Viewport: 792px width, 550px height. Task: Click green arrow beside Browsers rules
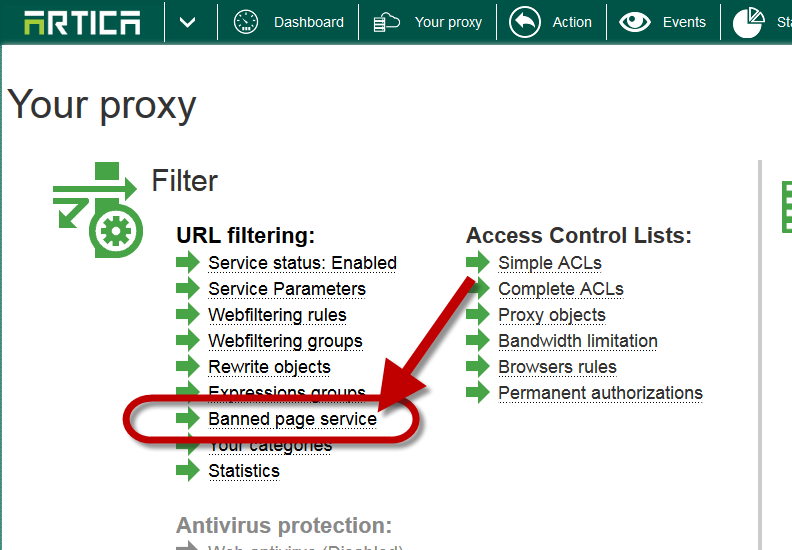pos(478,367)
